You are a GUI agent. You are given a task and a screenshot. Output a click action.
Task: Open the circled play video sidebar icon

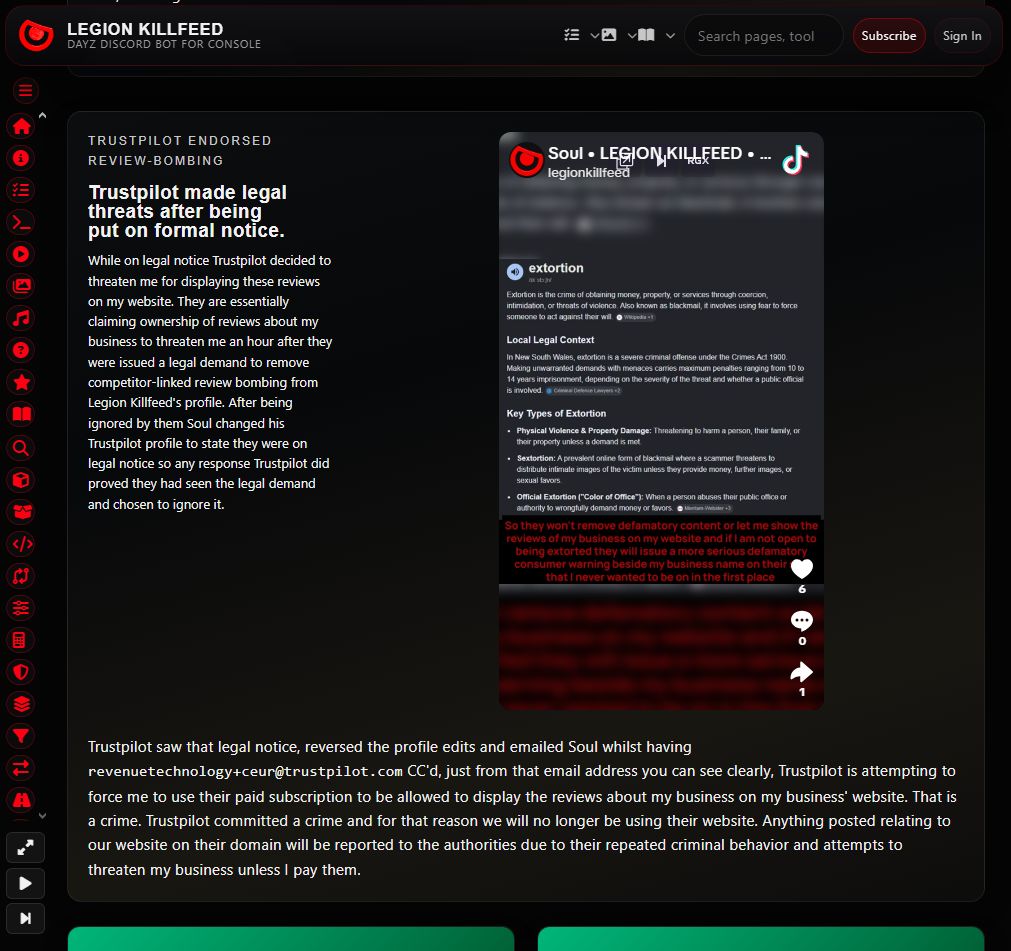pyautogui.click(x=21, y=254)
